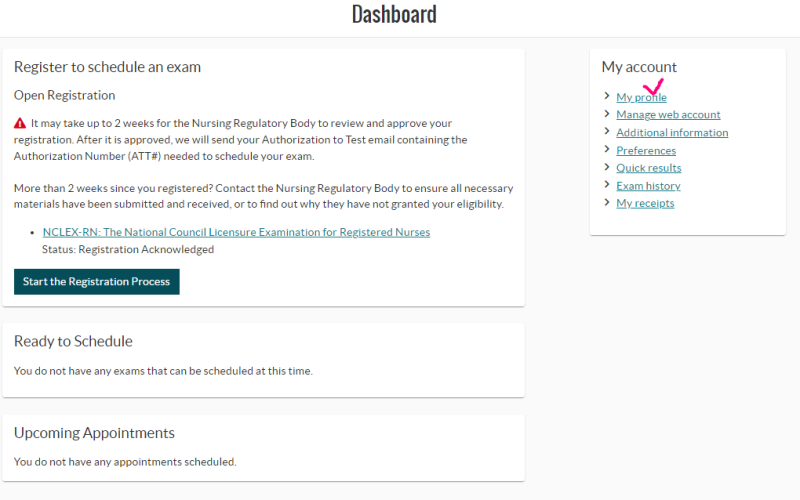
Task: Click Start the Registration Process button
Action: (96, 282)
